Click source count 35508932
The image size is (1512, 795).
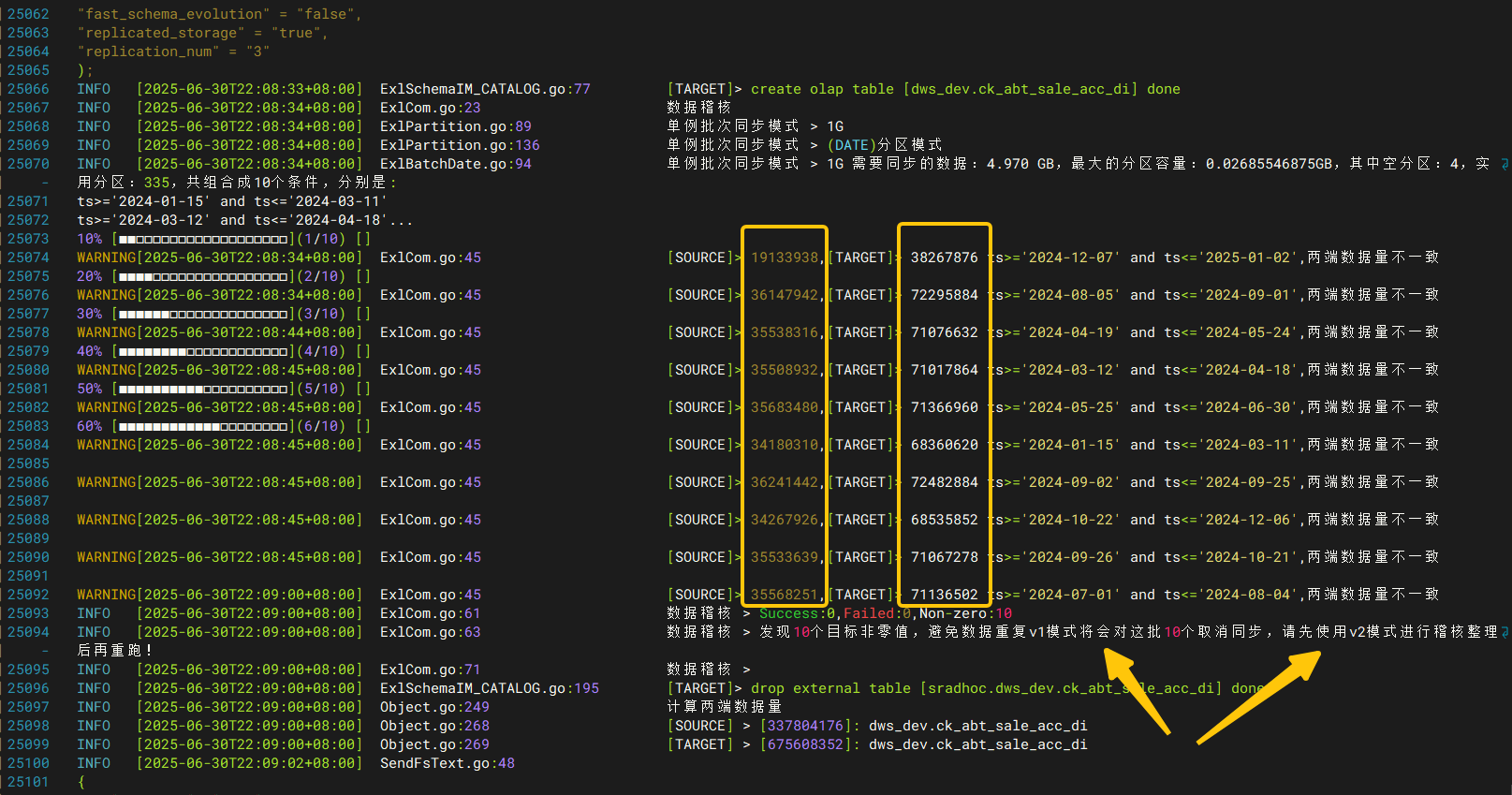click(x=785, y=370)
